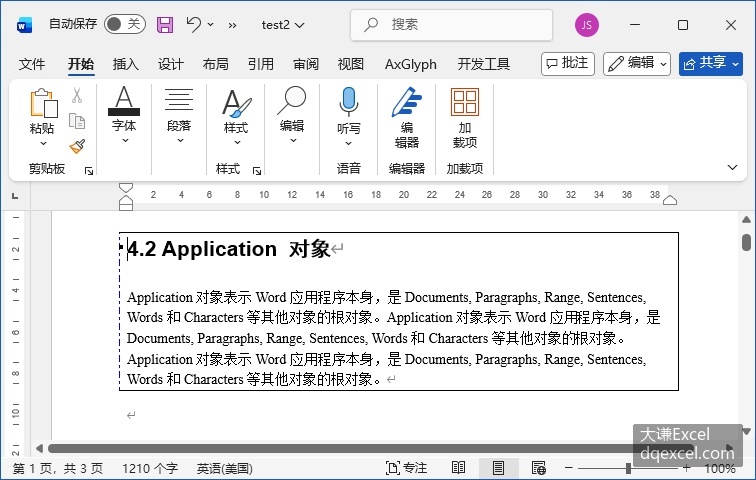Toggle the AutoSave switch

pos(124,24)
